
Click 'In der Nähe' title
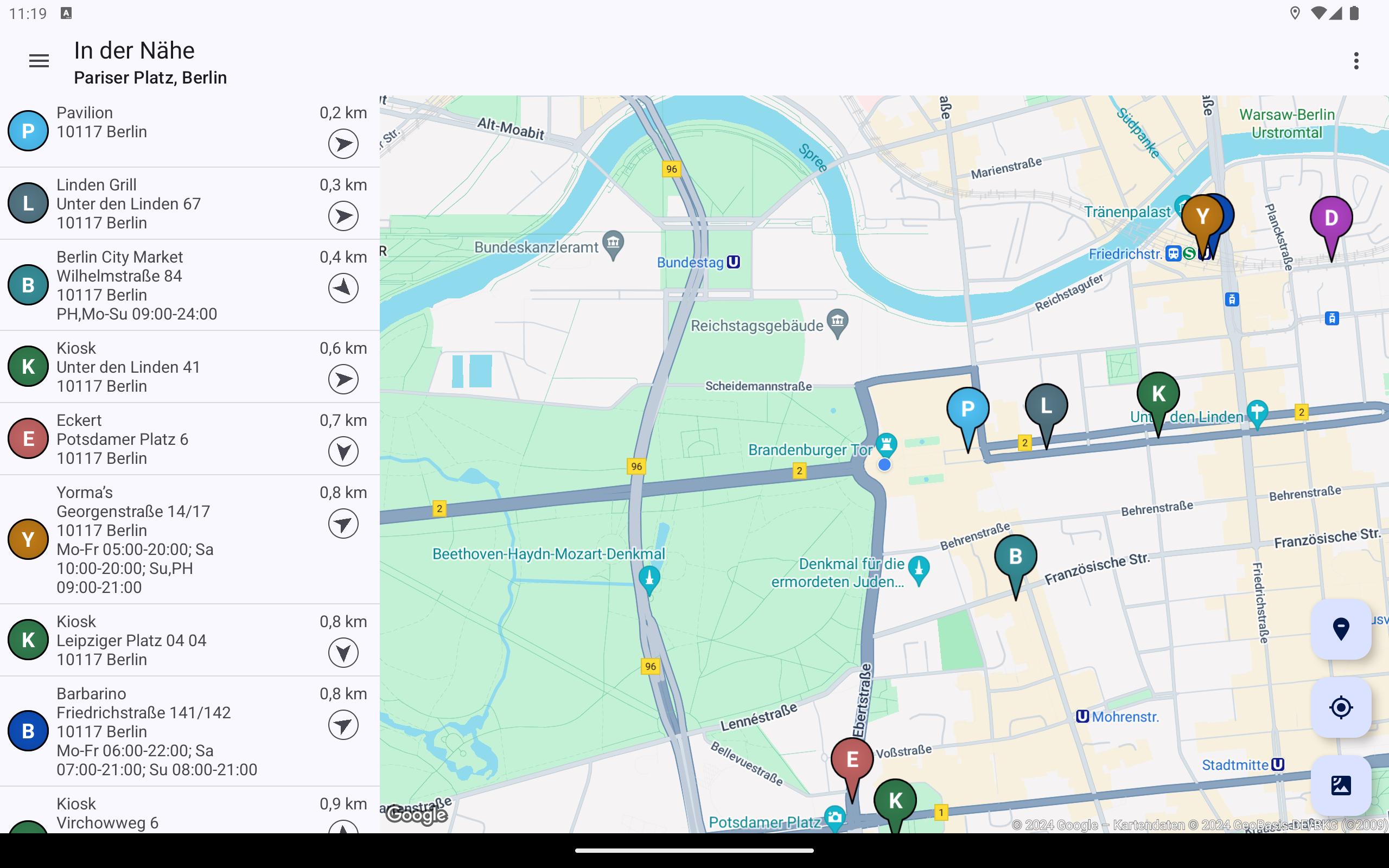click(x=135, y=50)
